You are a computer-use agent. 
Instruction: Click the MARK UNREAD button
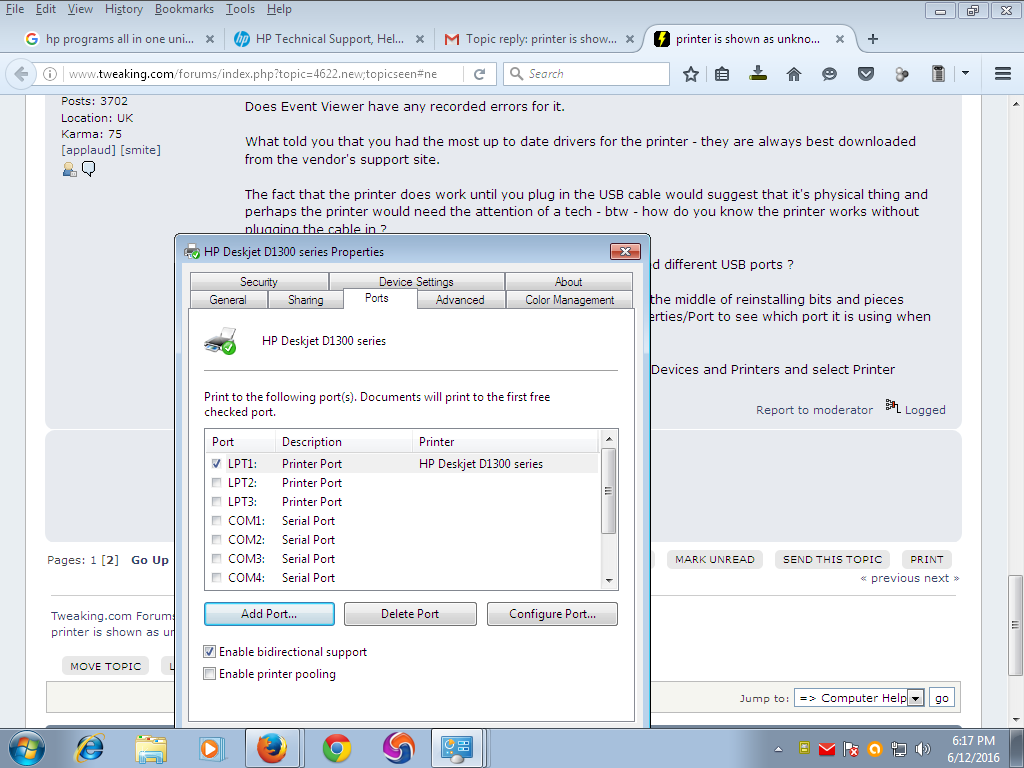pos(714,560)
